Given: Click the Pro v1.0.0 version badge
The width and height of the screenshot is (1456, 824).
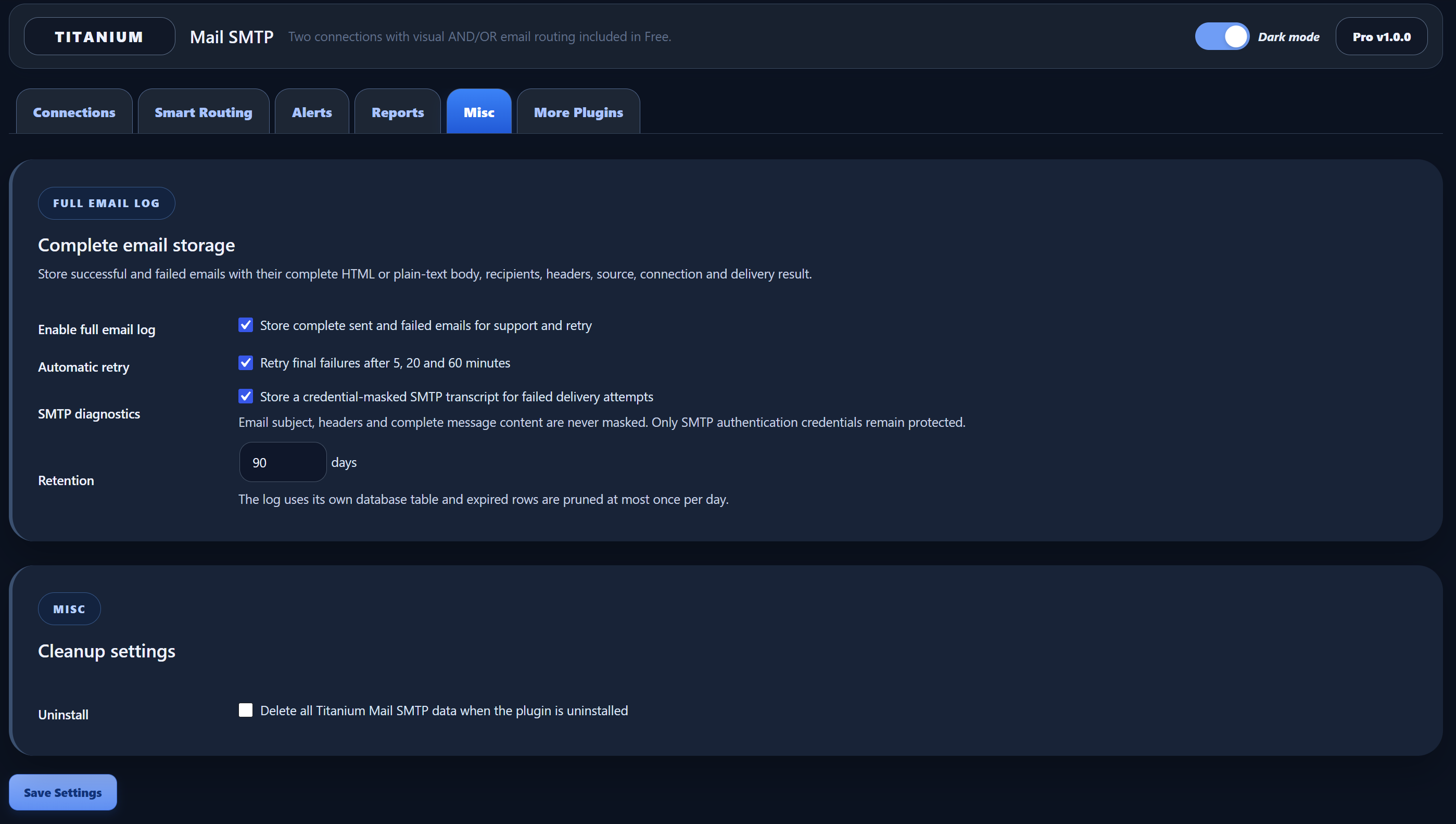Looking at the screenshot, I should [x=1382, y=36].
